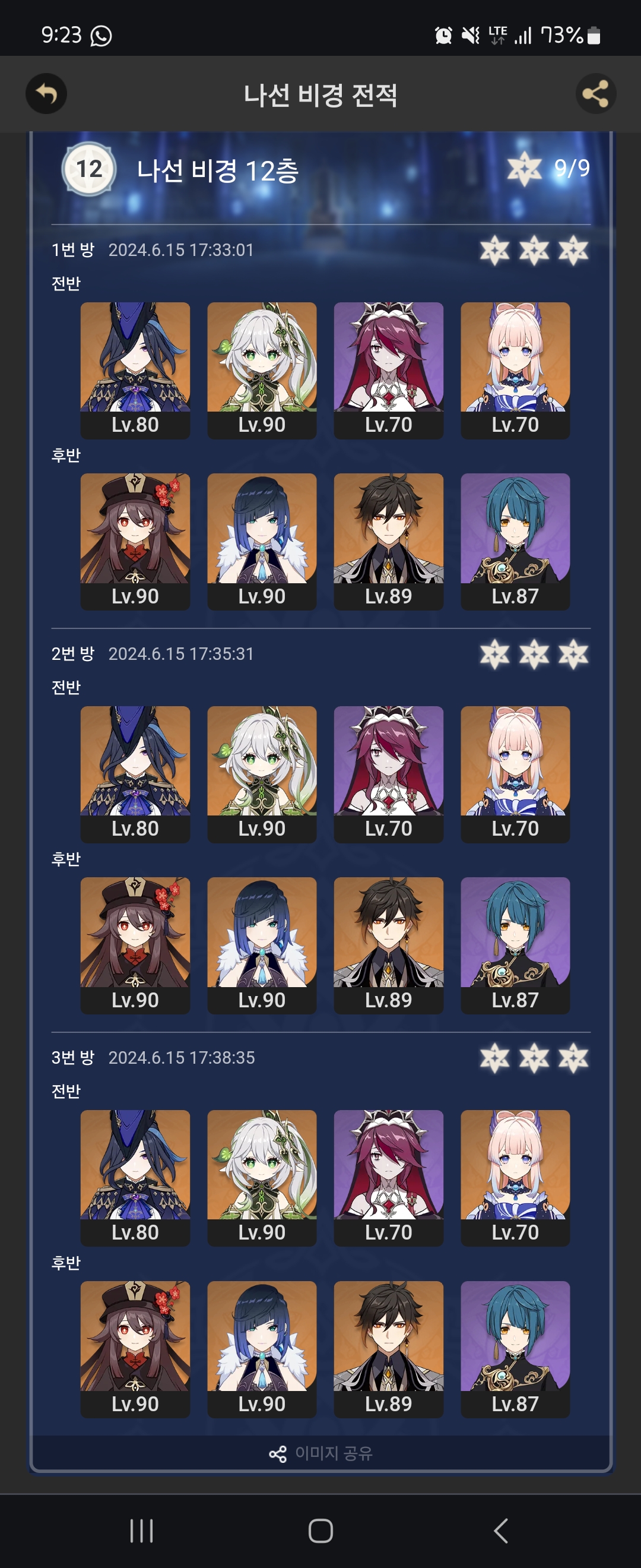Select Lv.70 red-haired character in chamber 2
This screenshot has width=641, height=1568.
click(x=389, y=774)
